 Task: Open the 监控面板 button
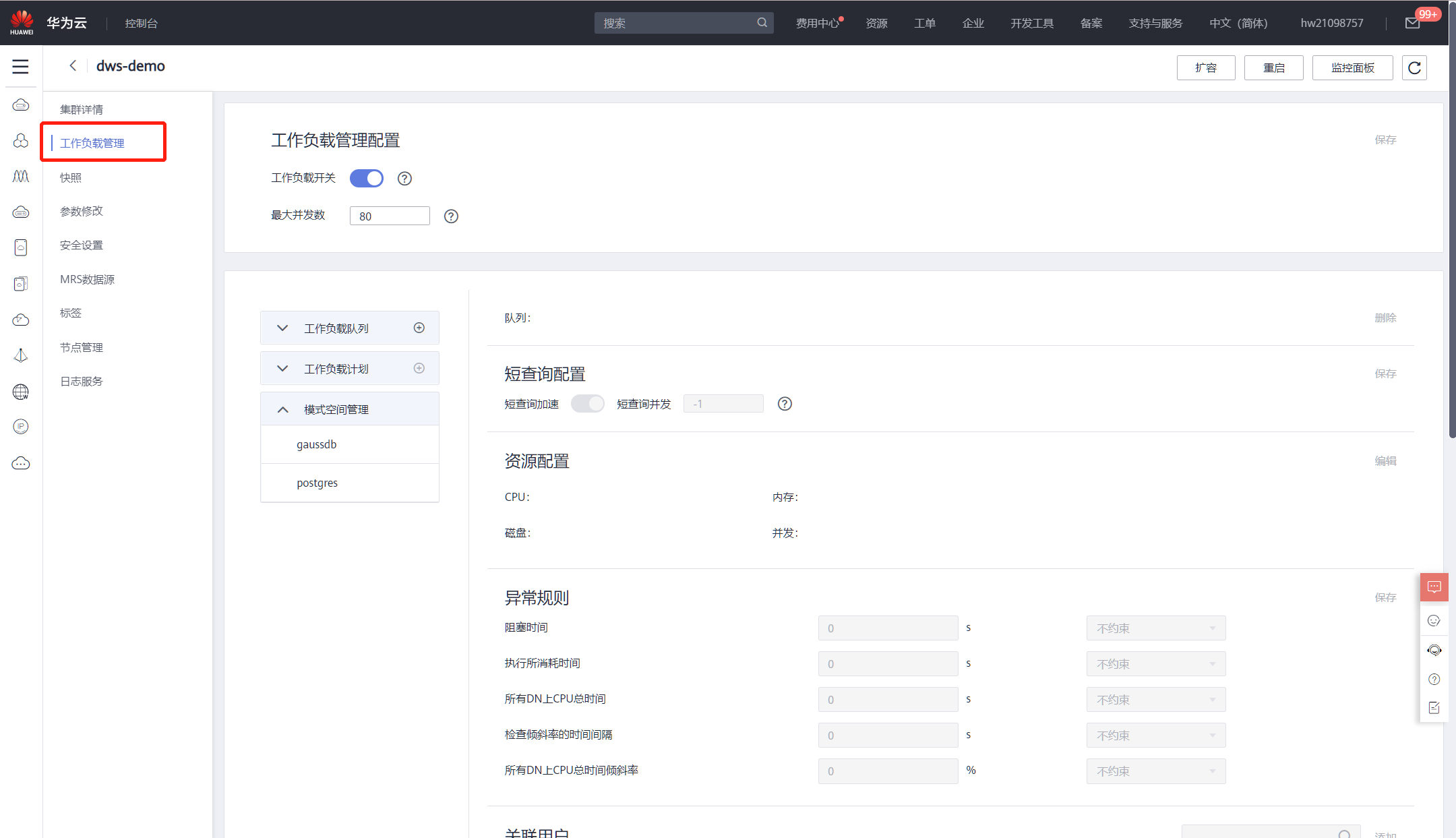tap(1352, 68)
